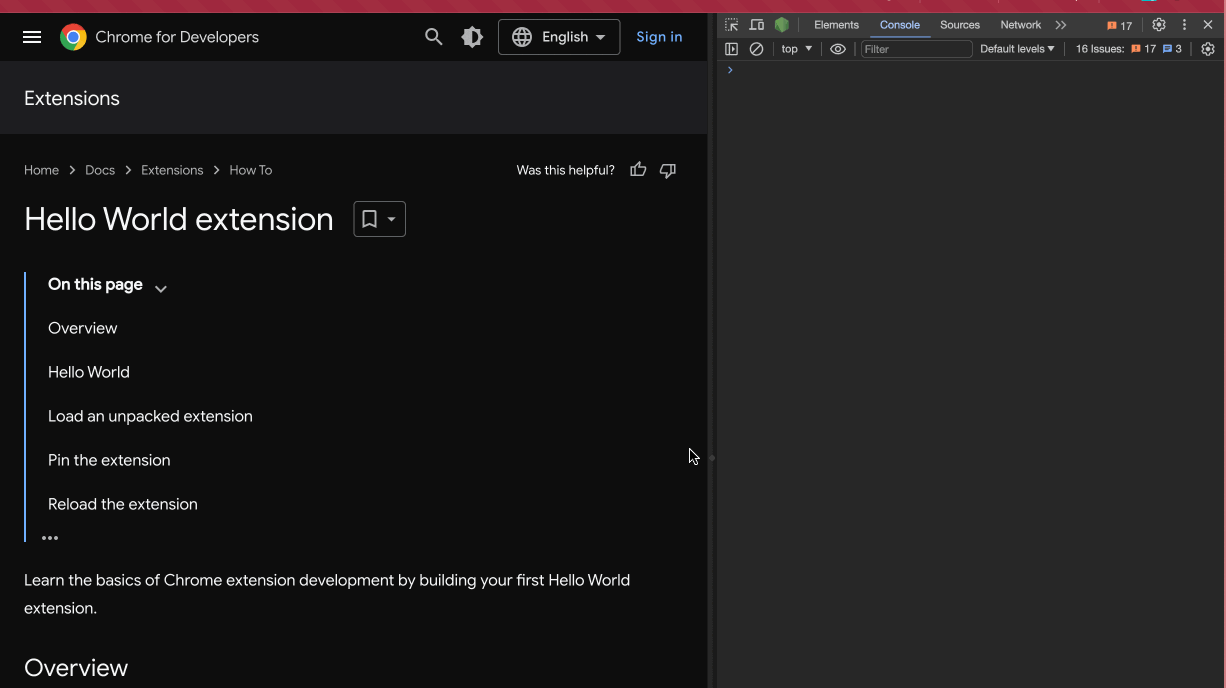Give a thumbs up to 'Was this helpful'
Image resolution: width=1226 pixels, height=688 pixels.
(x=638, y=170)
